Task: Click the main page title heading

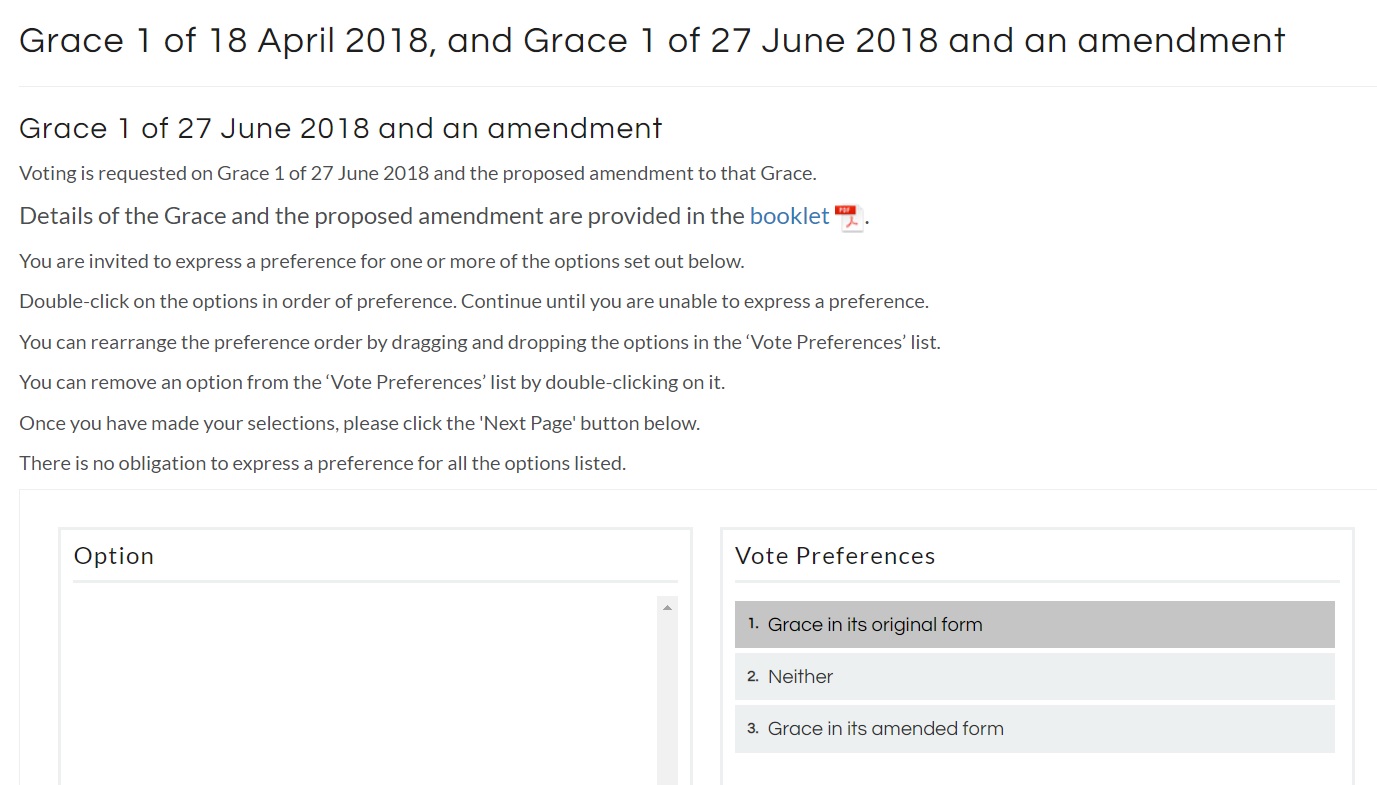Action: click(x=652, y=41)
